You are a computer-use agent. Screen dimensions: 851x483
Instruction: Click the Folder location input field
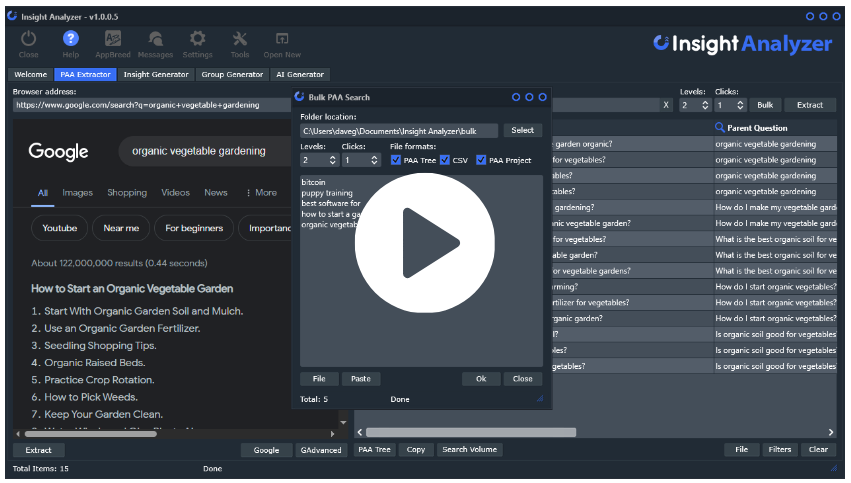tap(399, 130)
